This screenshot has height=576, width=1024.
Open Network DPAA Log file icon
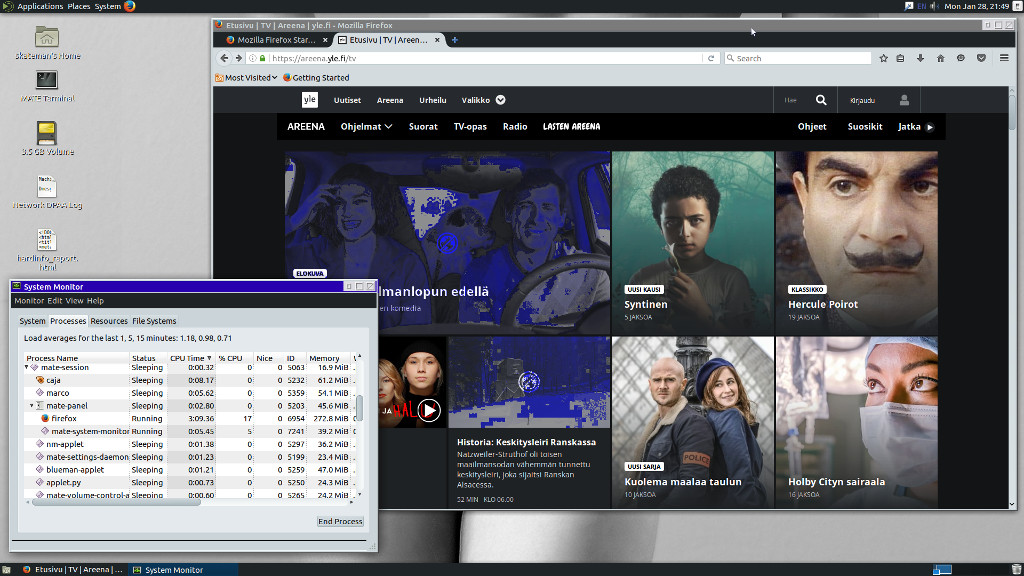46,187
